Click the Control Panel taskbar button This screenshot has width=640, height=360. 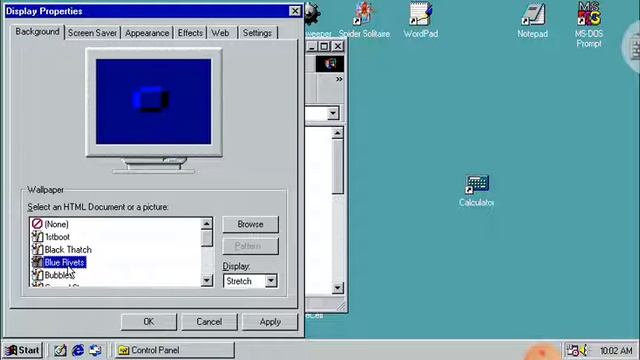pos(175,350)
